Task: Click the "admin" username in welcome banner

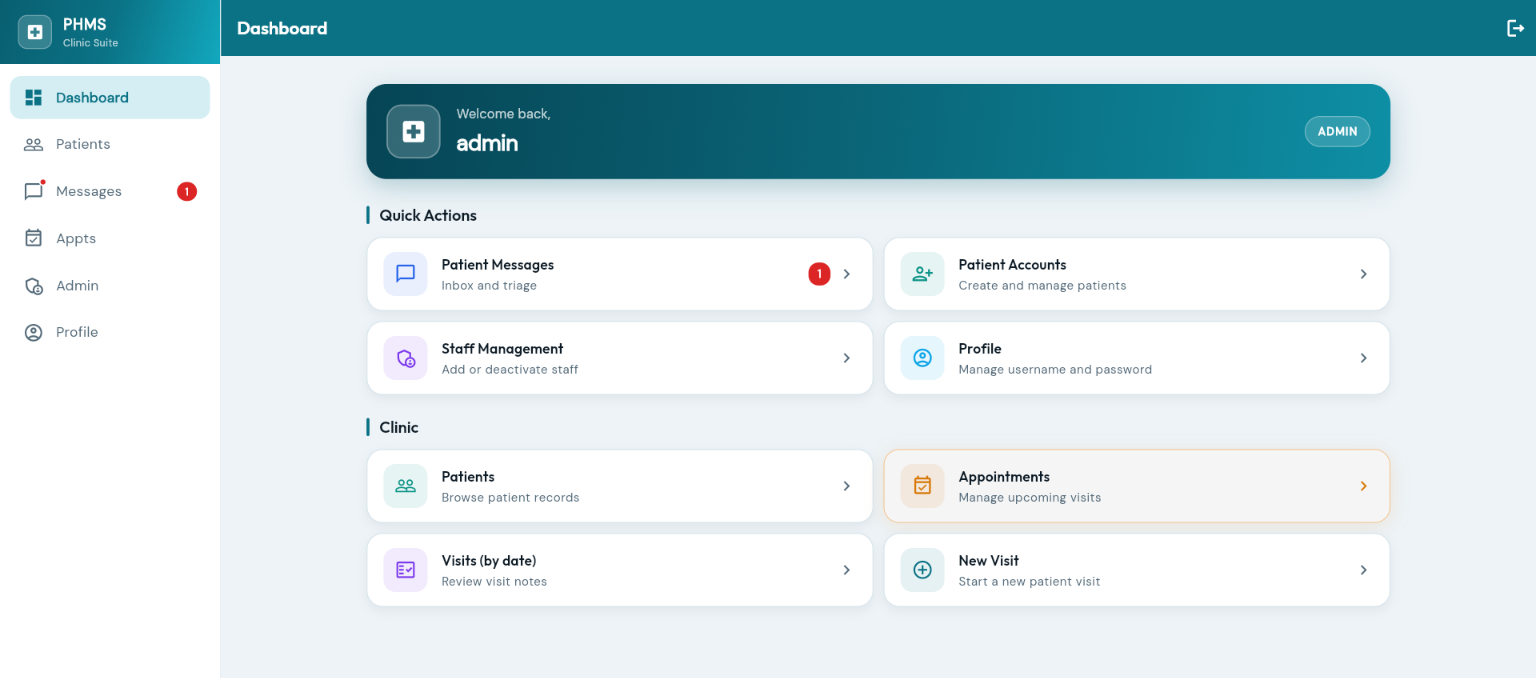Action: tap(487, 143)
